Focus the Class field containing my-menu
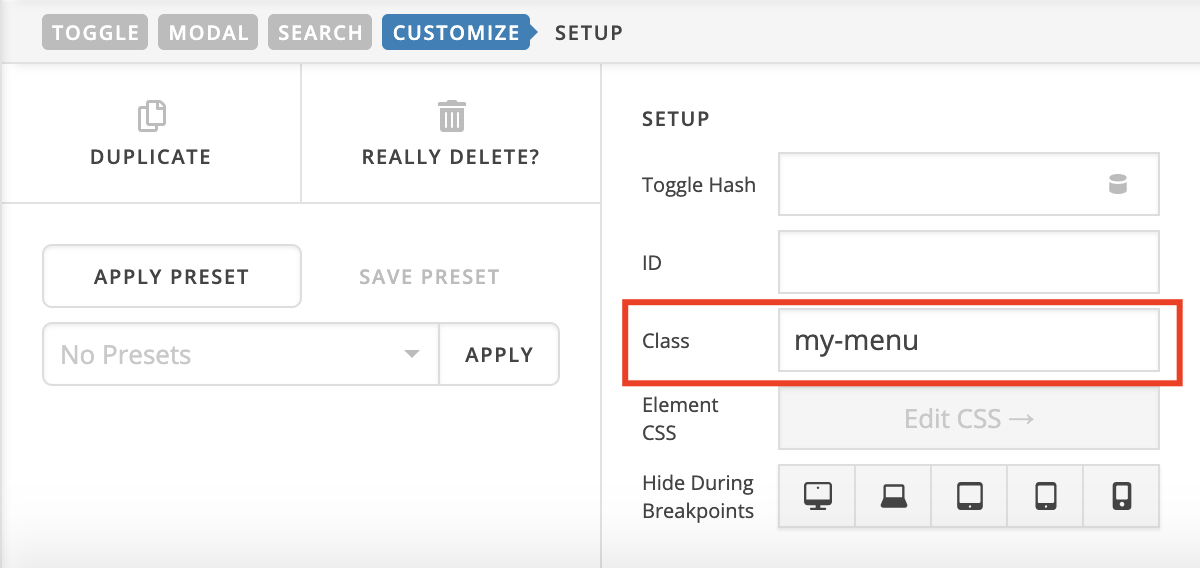 (x=969, y=340)
